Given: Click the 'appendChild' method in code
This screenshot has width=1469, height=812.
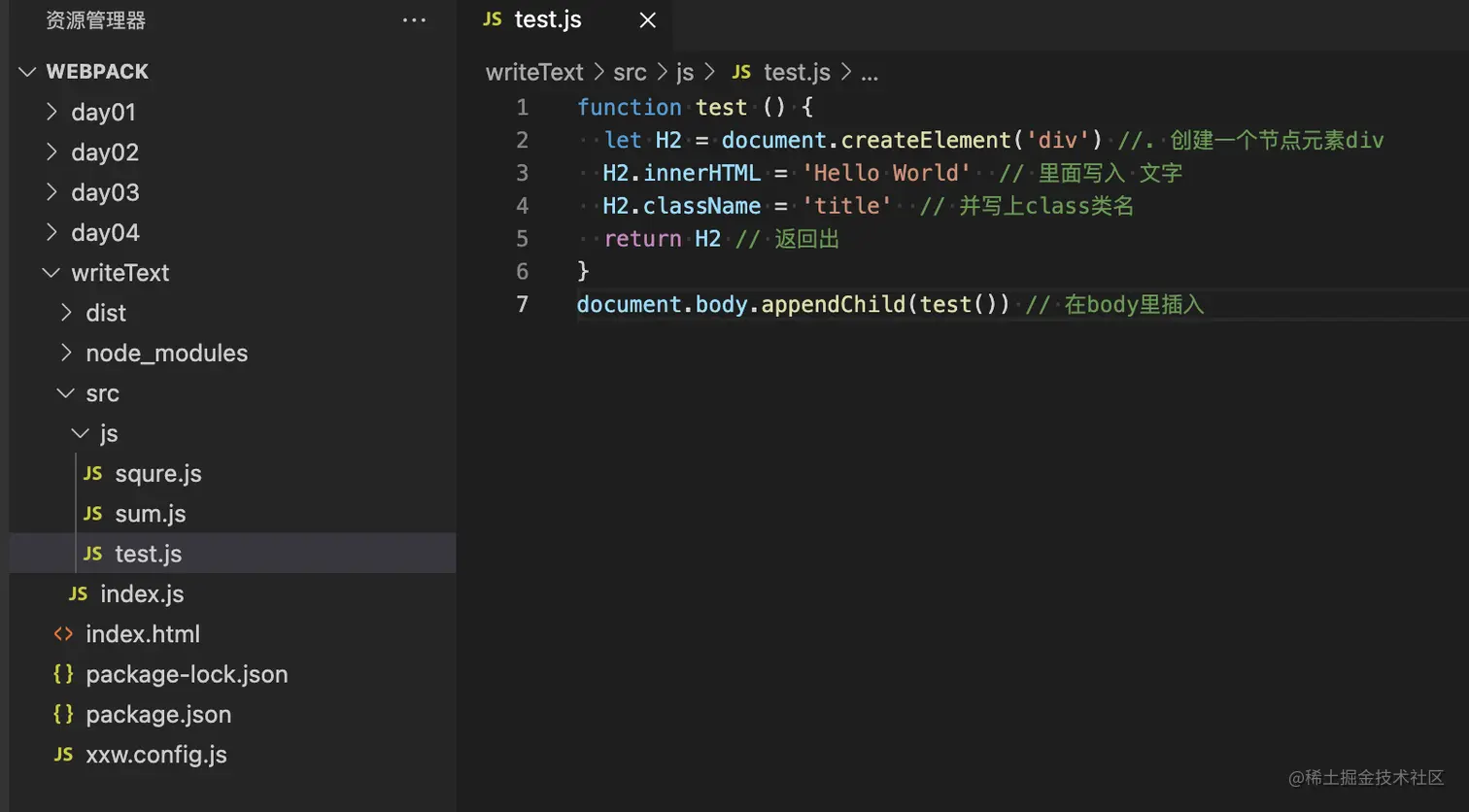Looking at the screenshot, I should point(834,304).
